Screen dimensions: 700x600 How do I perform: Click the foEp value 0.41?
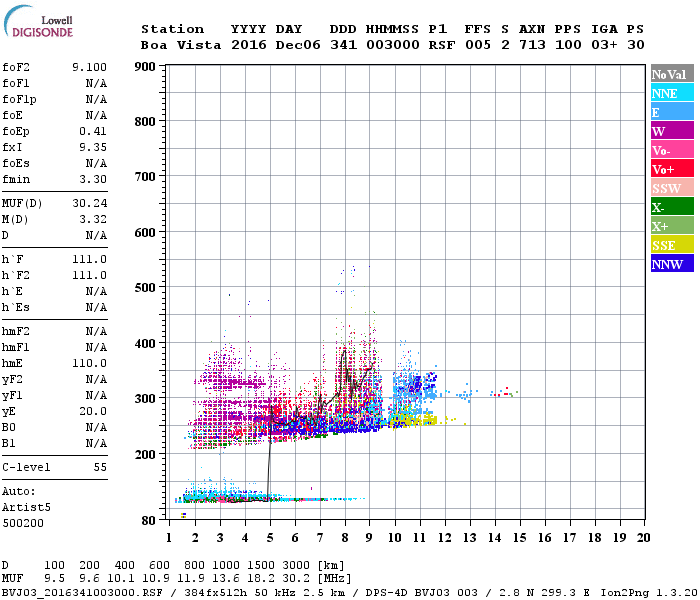pos(93,131)
